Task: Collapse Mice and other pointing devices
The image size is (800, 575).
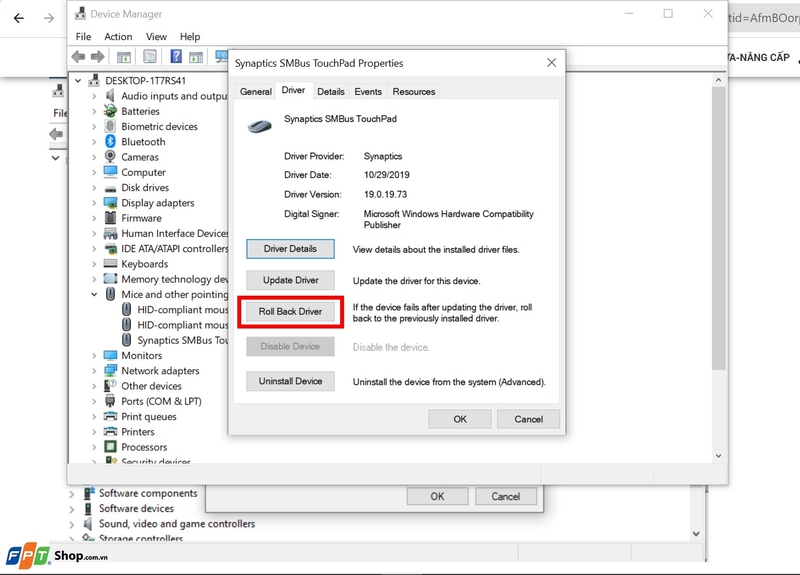Action: pos(94,294)
